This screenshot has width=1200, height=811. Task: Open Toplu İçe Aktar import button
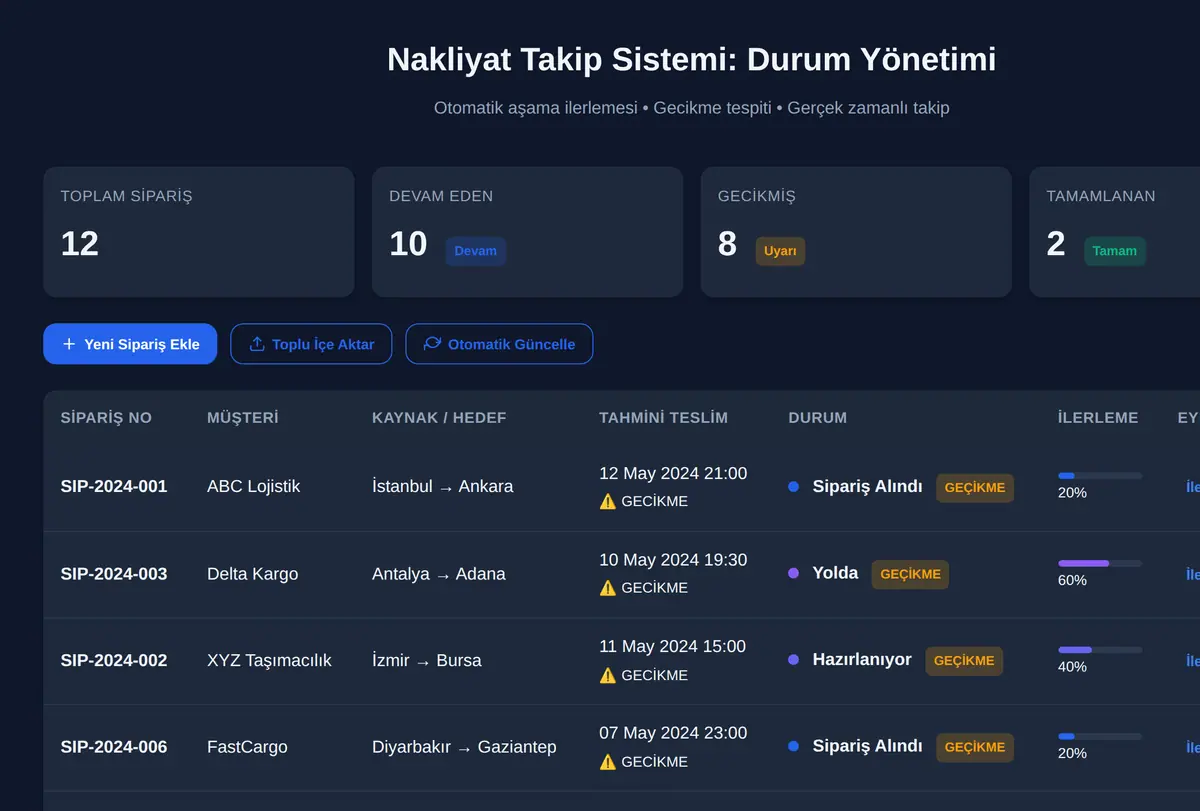coord(311,344)
